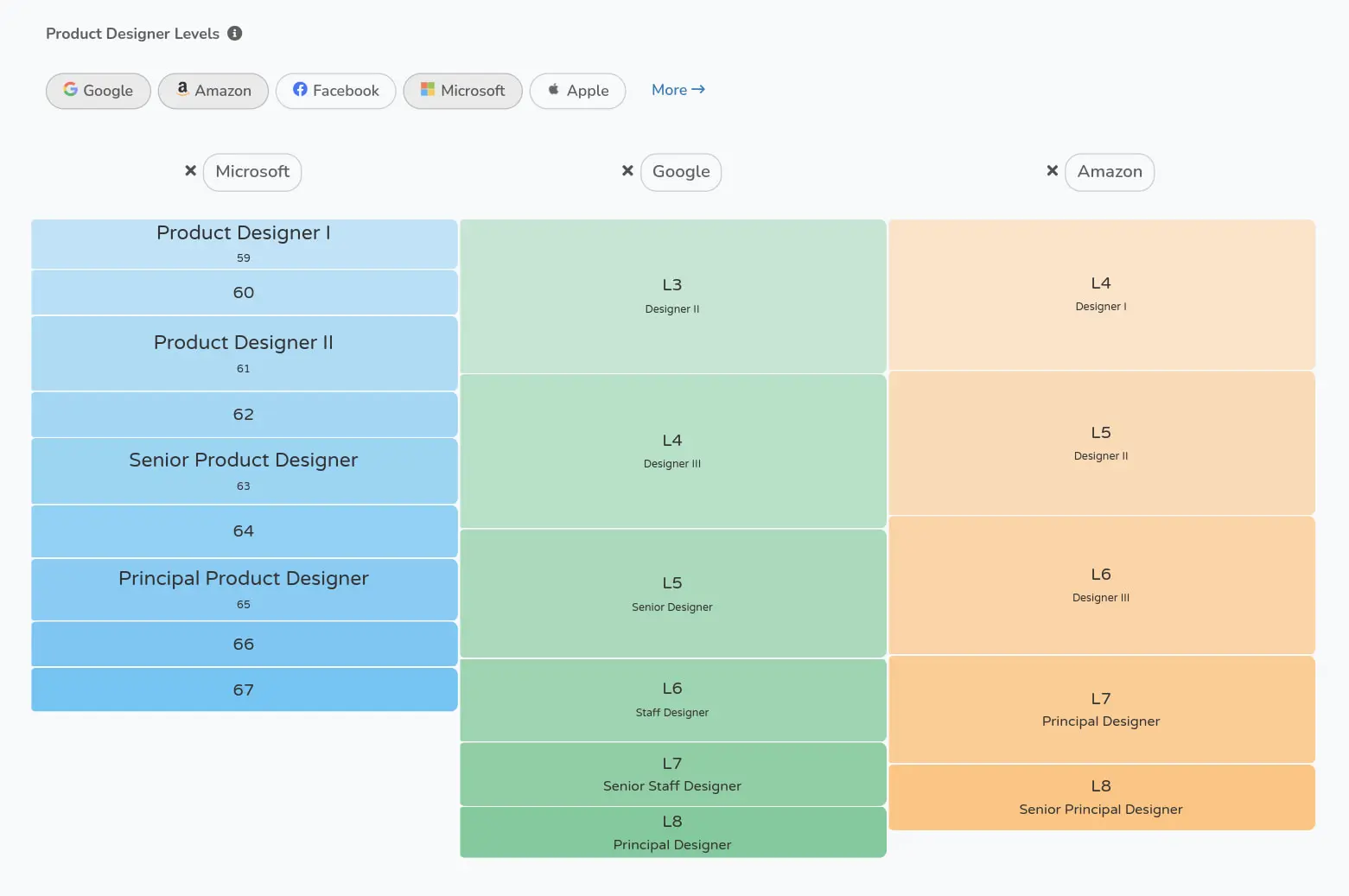This screenshot has height=896, width=1349.
Task: Click the Apple logo icon
Action: 553,90
